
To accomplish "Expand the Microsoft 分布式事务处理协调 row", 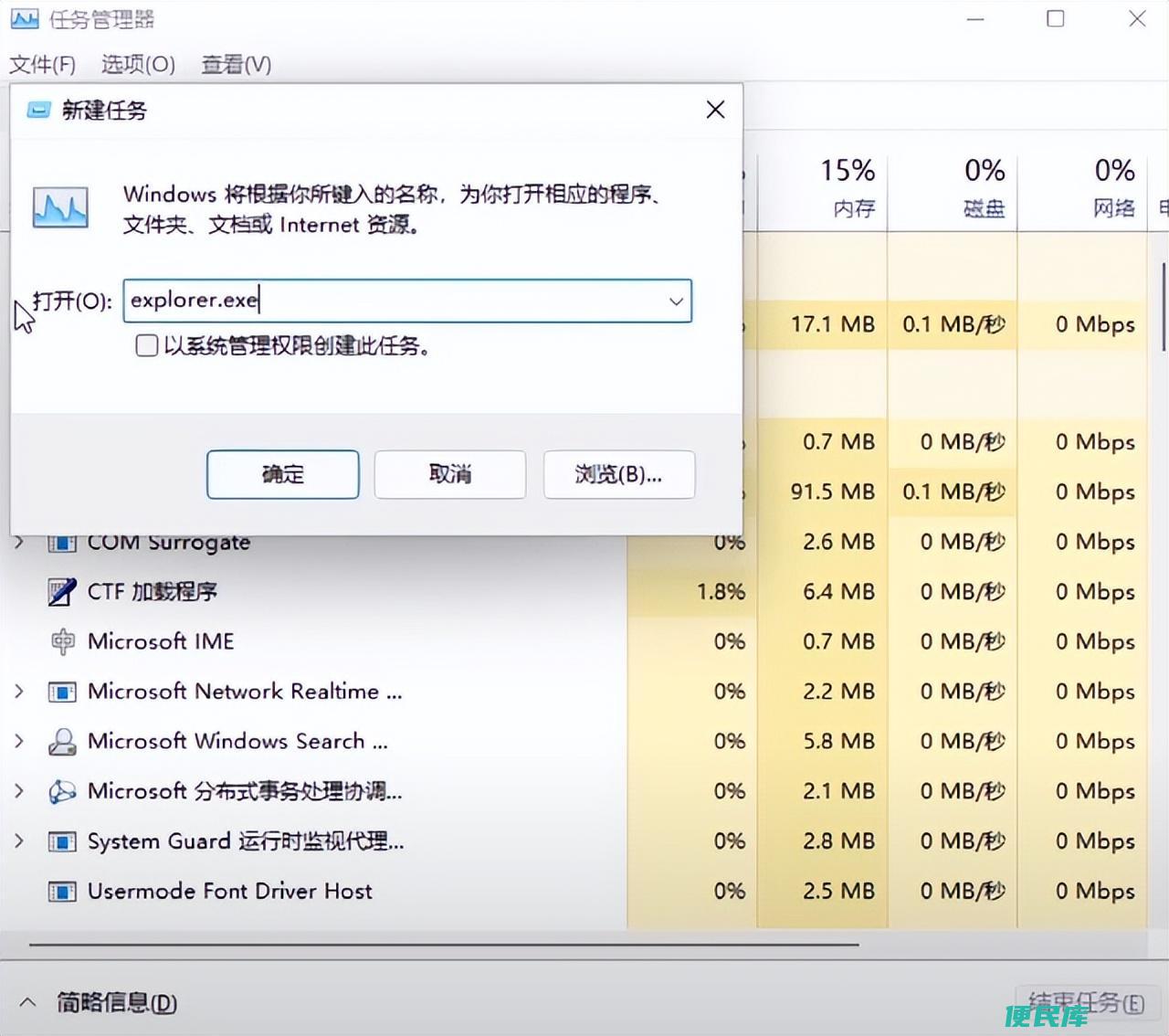I will click(x=19, y=791).
